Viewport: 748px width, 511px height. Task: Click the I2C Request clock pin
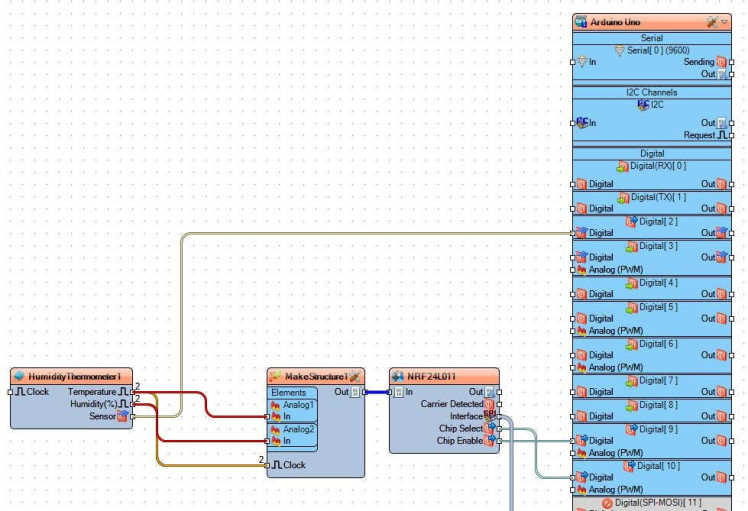click(723, 135)
